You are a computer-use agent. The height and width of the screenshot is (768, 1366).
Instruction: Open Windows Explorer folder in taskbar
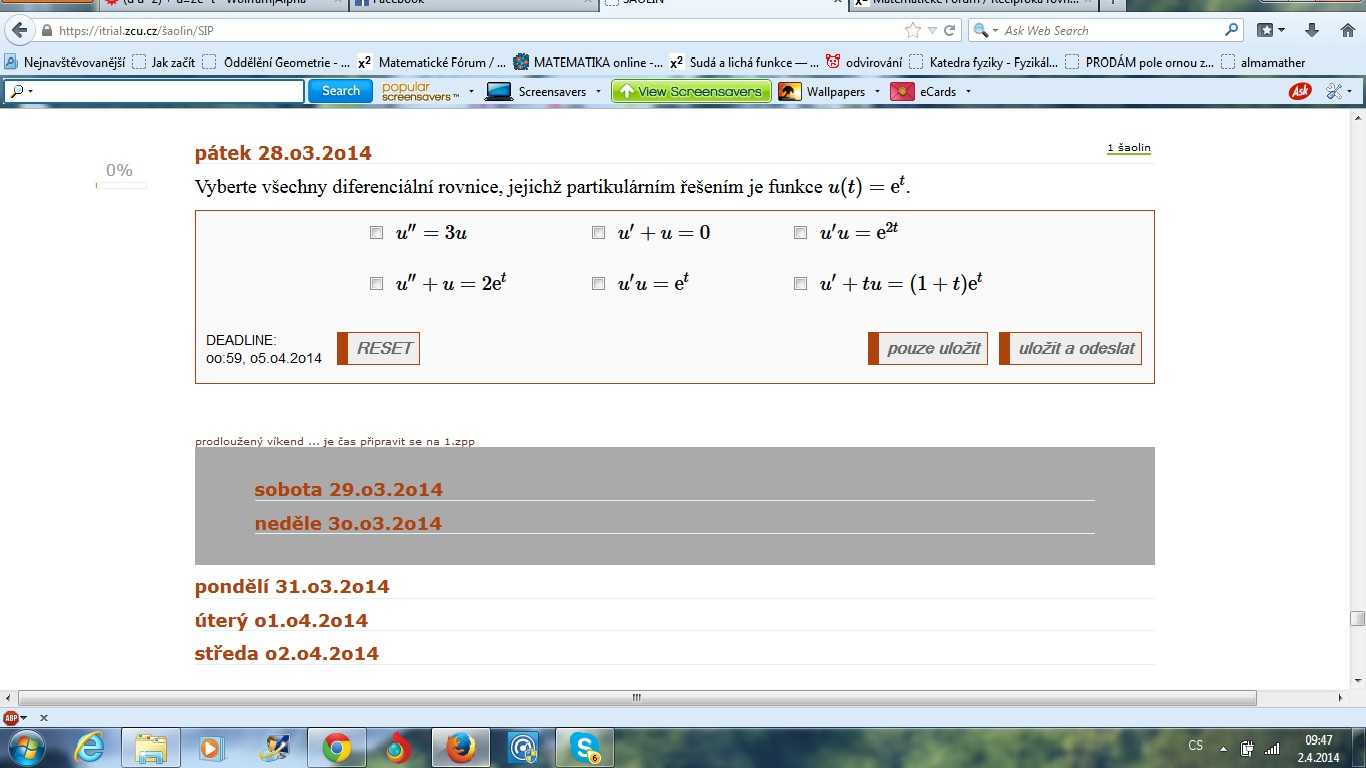151,748
